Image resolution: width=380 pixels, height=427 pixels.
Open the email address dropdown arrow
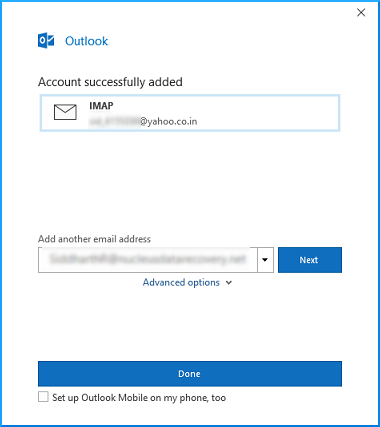point(265,260)
